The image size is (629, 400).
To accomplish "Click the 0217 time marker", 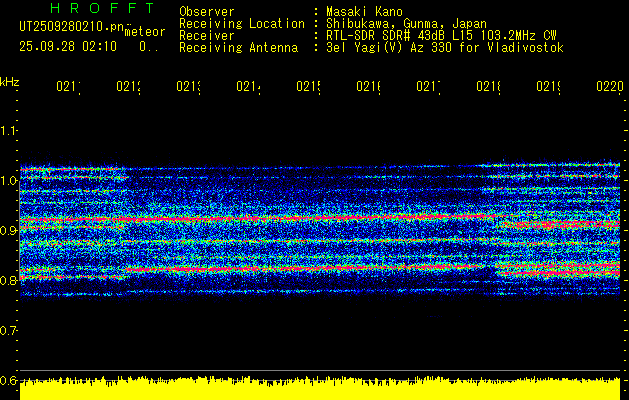I will (x=428, y=86).
